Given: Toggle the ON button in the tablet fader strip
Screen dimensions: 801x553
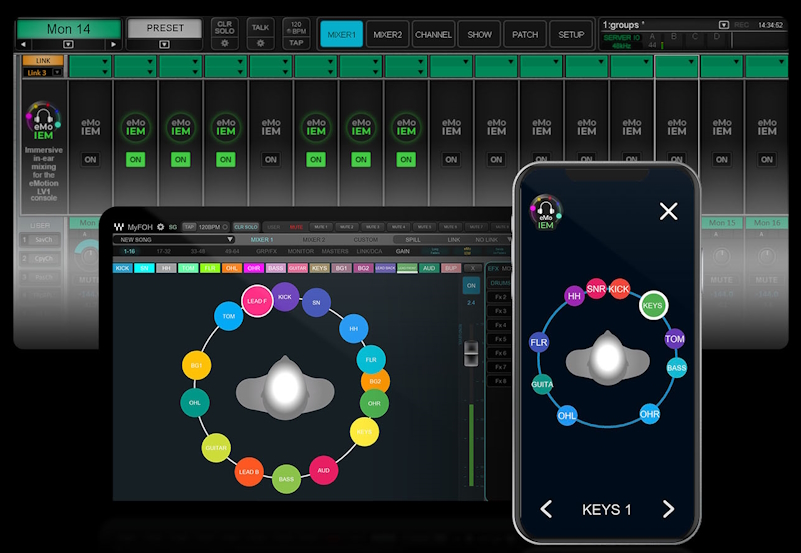Looking at the screenshot, I should (x=472, y=286).
